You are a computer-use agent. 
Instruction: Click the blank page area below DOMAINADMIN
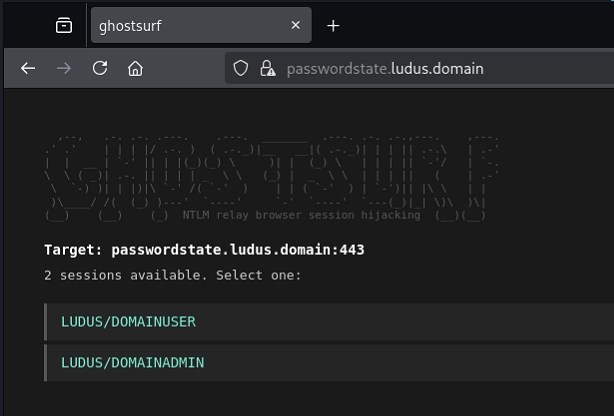[300, 398]
